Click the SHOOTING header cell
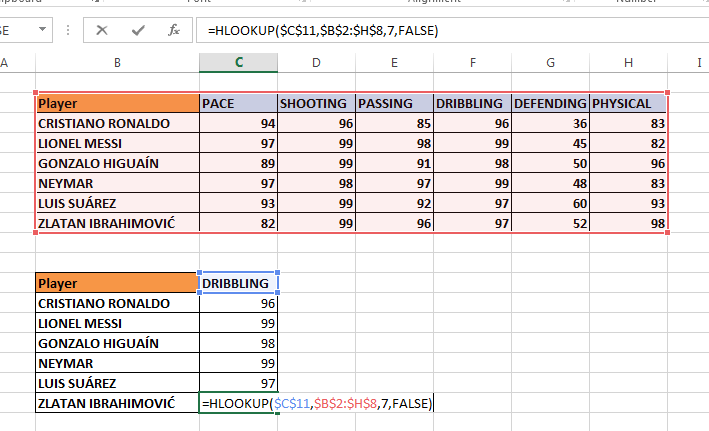This screenshot has width=709, height=431. pos(317,103)
